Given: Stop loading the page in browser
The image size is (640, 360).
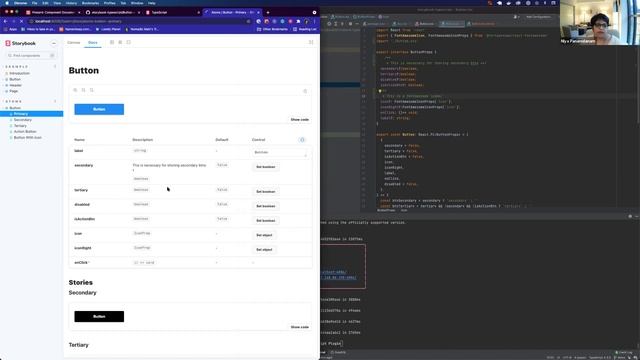Looking at the screenshot, I should (22, 21).
